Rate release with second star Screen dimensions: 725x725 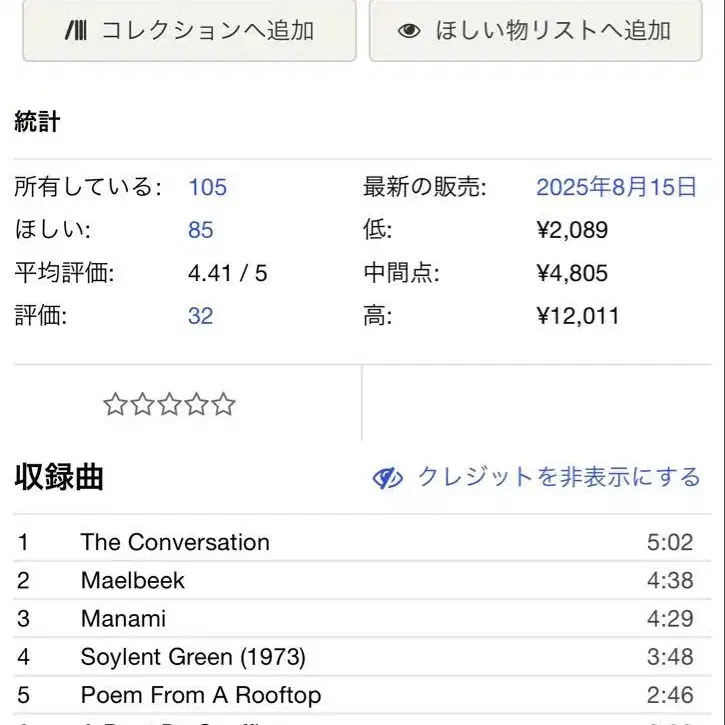(x=142, y=405)
